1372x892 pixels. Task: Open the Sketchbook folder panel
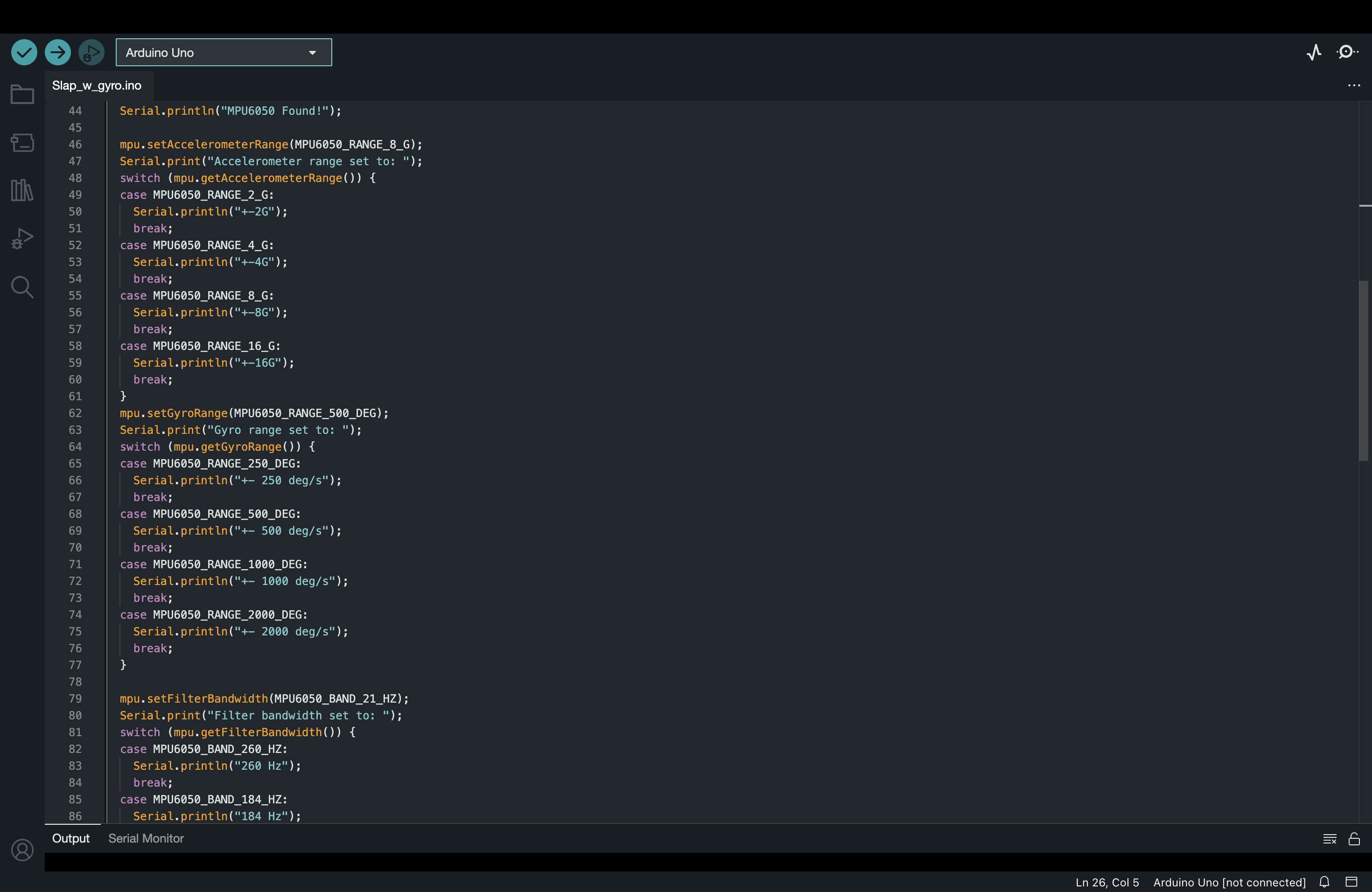click(x=22, y=95)
